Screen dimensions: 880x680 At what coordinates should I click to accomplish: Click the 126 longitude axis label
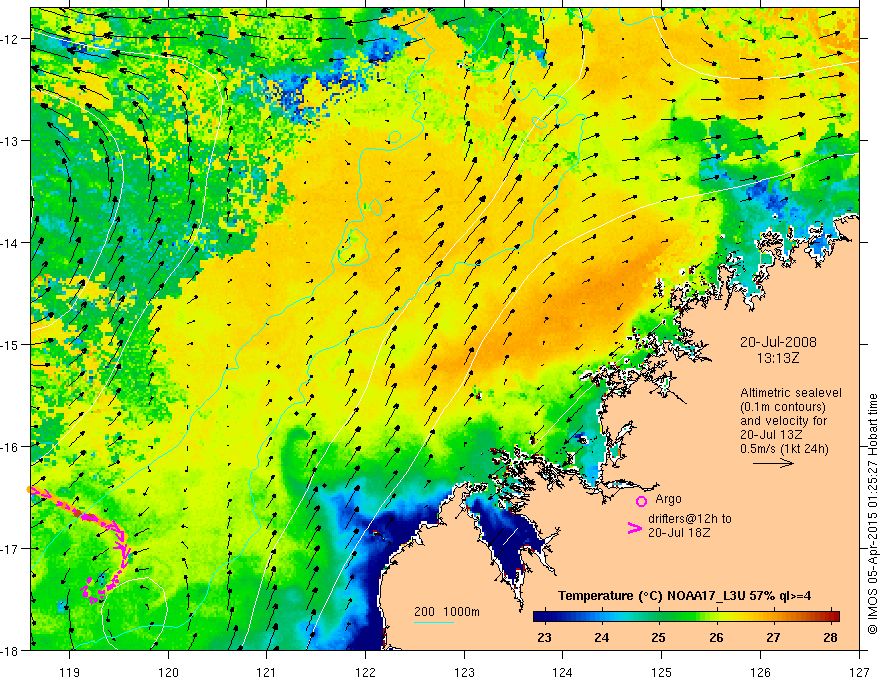pos(760,672)
